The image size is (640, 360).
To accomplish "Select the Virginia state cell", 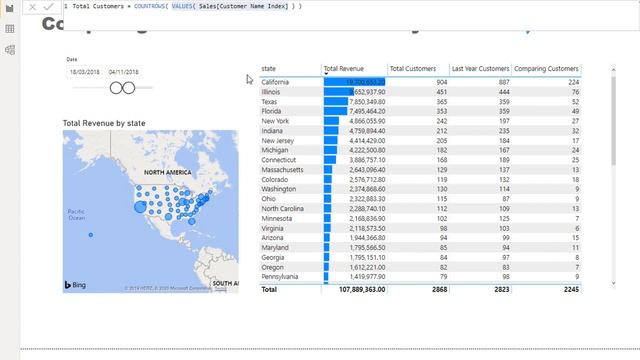I will pos(272,228).
